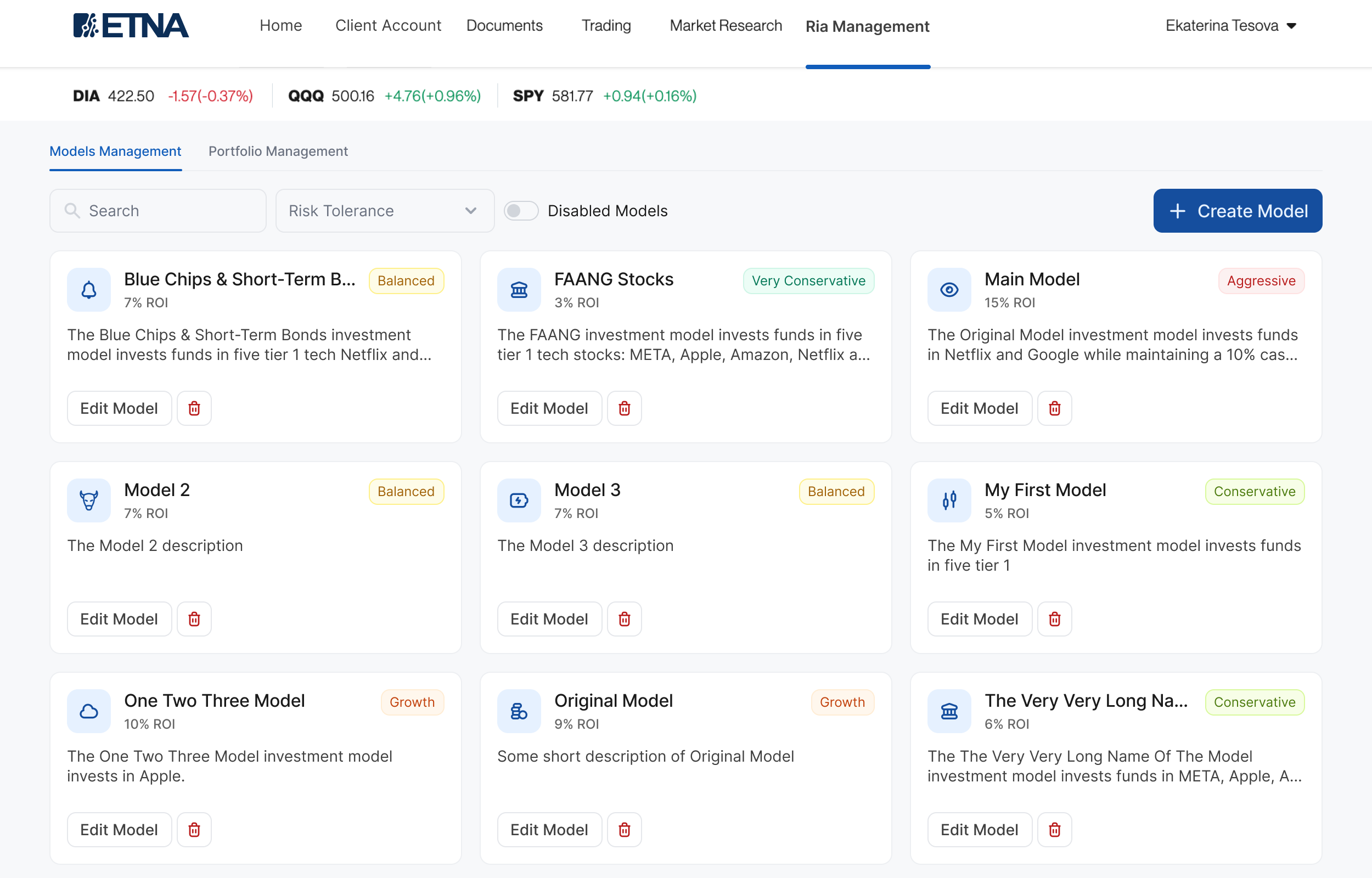Viewport: 1372px width, 878px height.
Task: Click into the Search field
Action: [x=158, y=211]
